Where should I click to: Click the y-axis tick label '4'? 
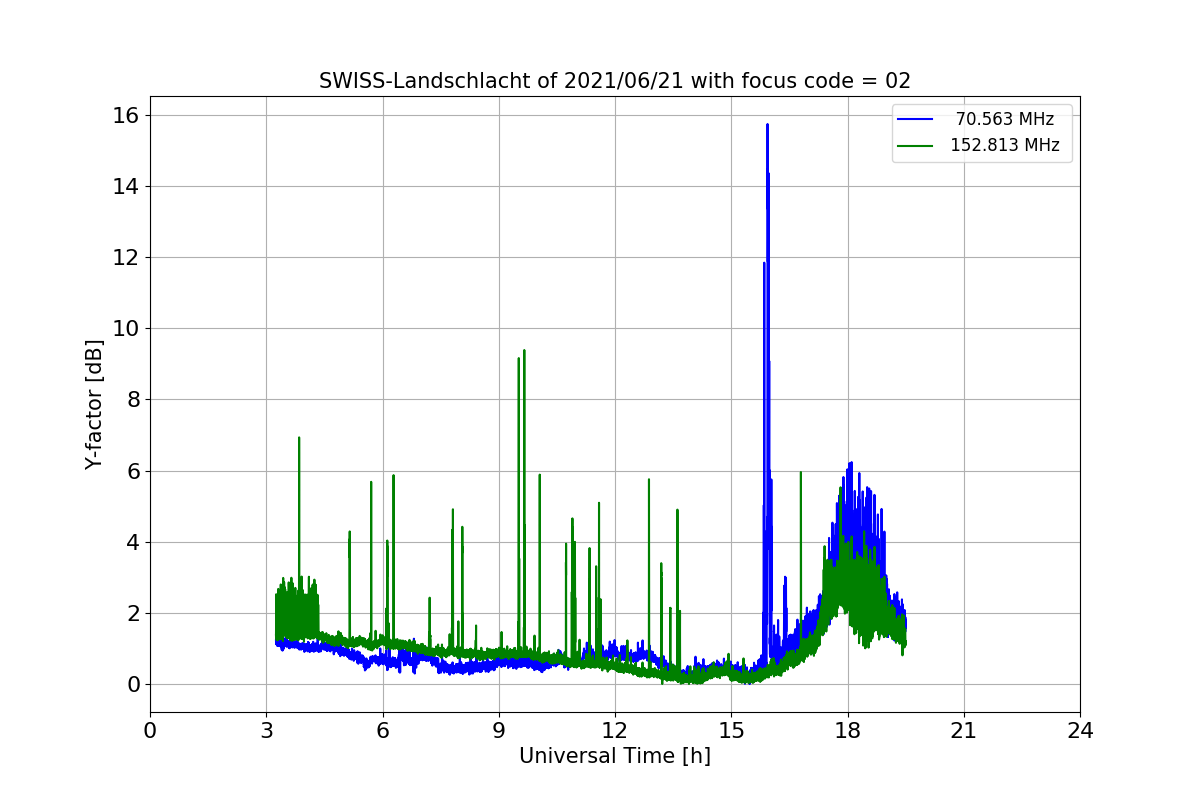(134, 542)
